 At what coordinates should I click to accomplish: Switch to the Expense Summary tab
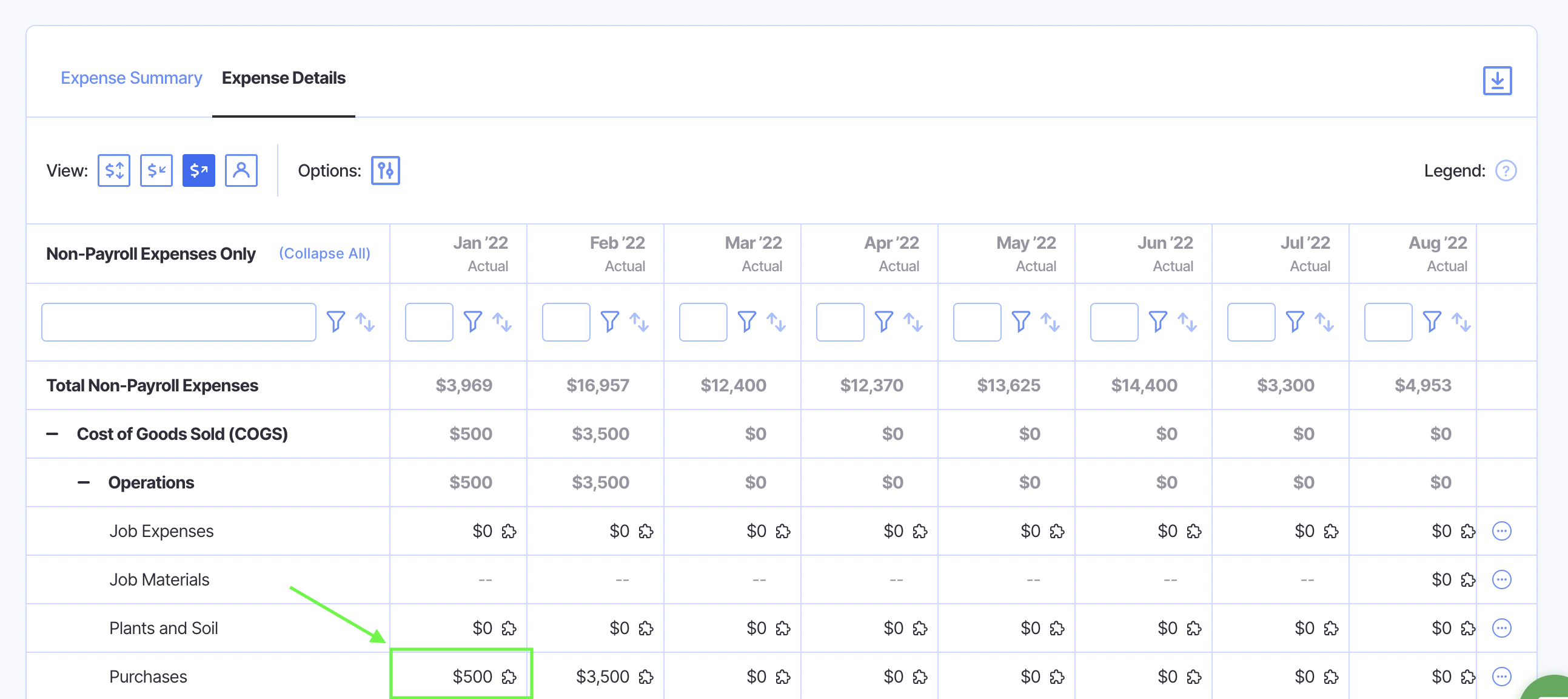coord(131,78)
